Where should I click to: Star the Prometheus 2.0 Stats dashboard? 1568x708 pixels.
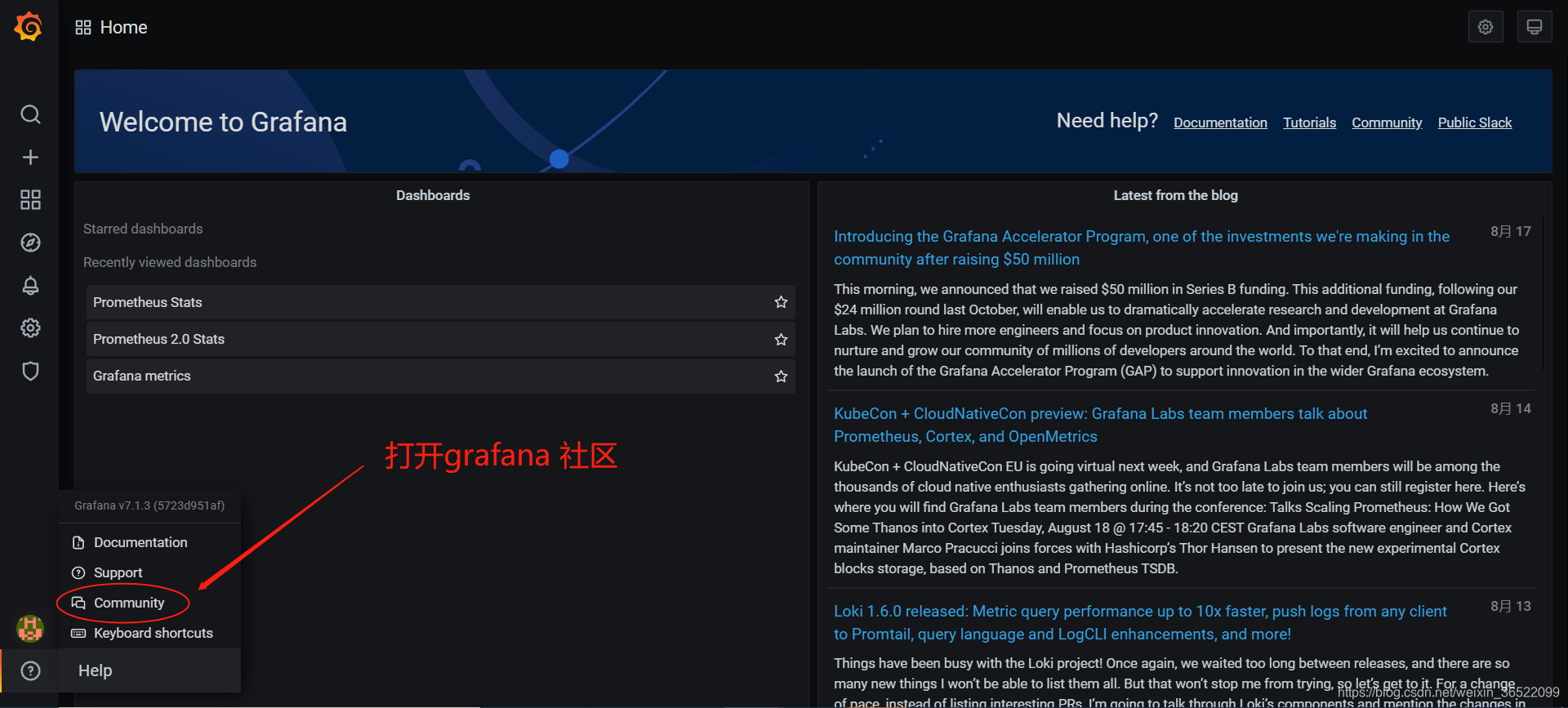pos(781,339)
